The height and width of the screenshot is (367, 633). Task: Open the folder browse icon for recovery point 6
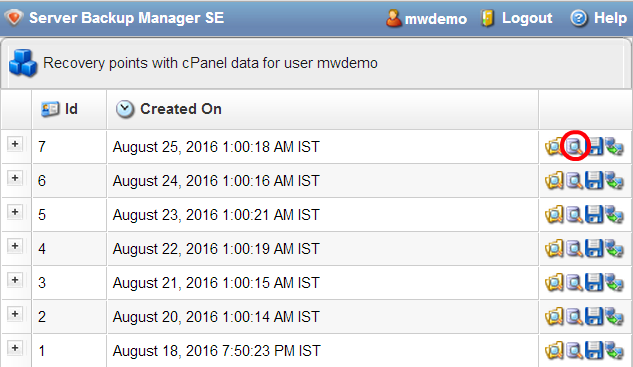click(554, 180)
